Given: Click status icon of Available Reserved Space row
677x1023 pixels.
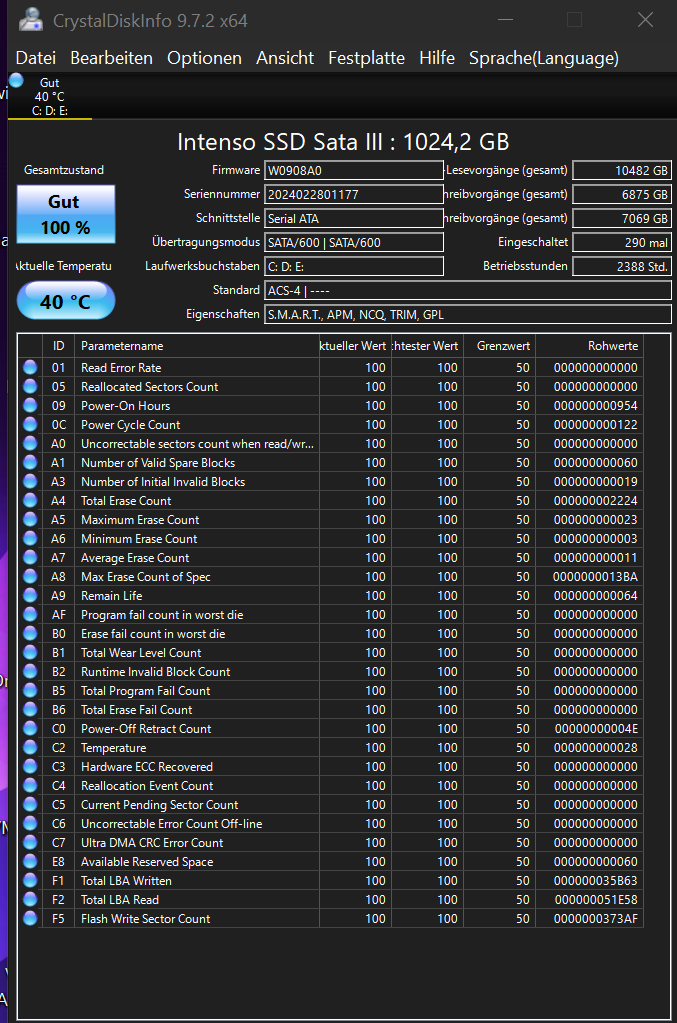Looking at the screenshot, I should (x=30, y=861).
